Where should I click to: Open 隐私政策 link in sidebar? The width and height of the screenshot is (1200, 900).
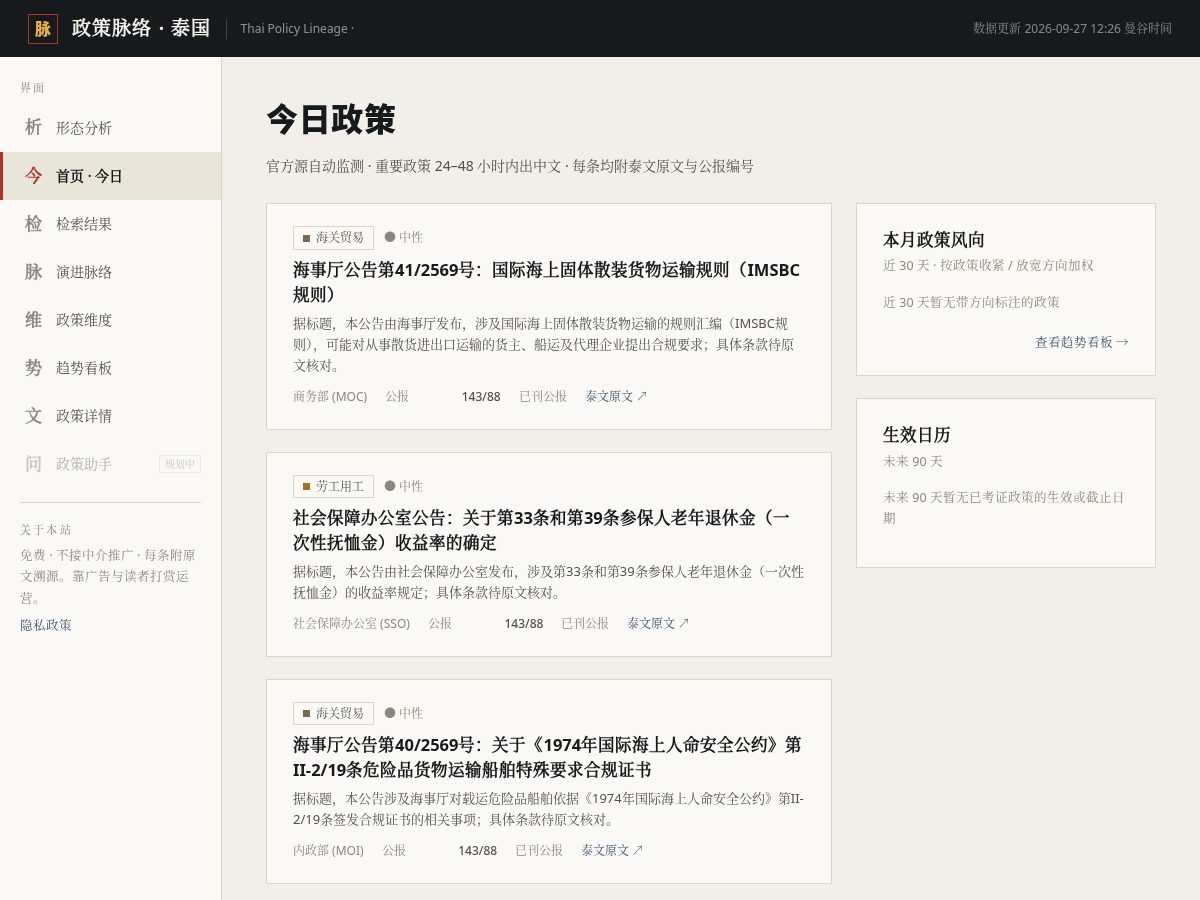[x=46, y=625]
